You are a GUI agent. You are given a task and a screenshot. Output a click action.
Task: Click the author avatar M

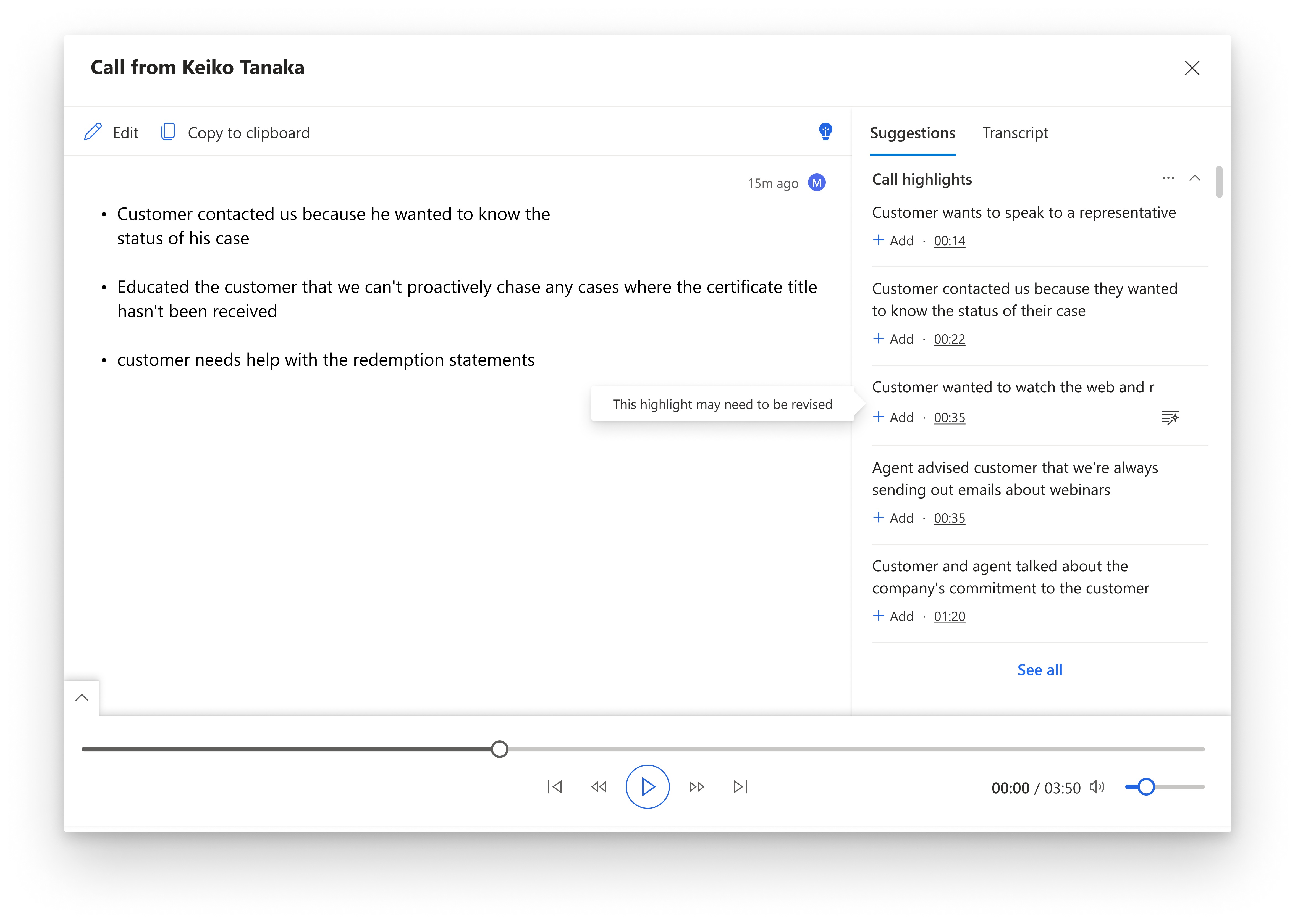pyautogui.click(x=817, y=183)
